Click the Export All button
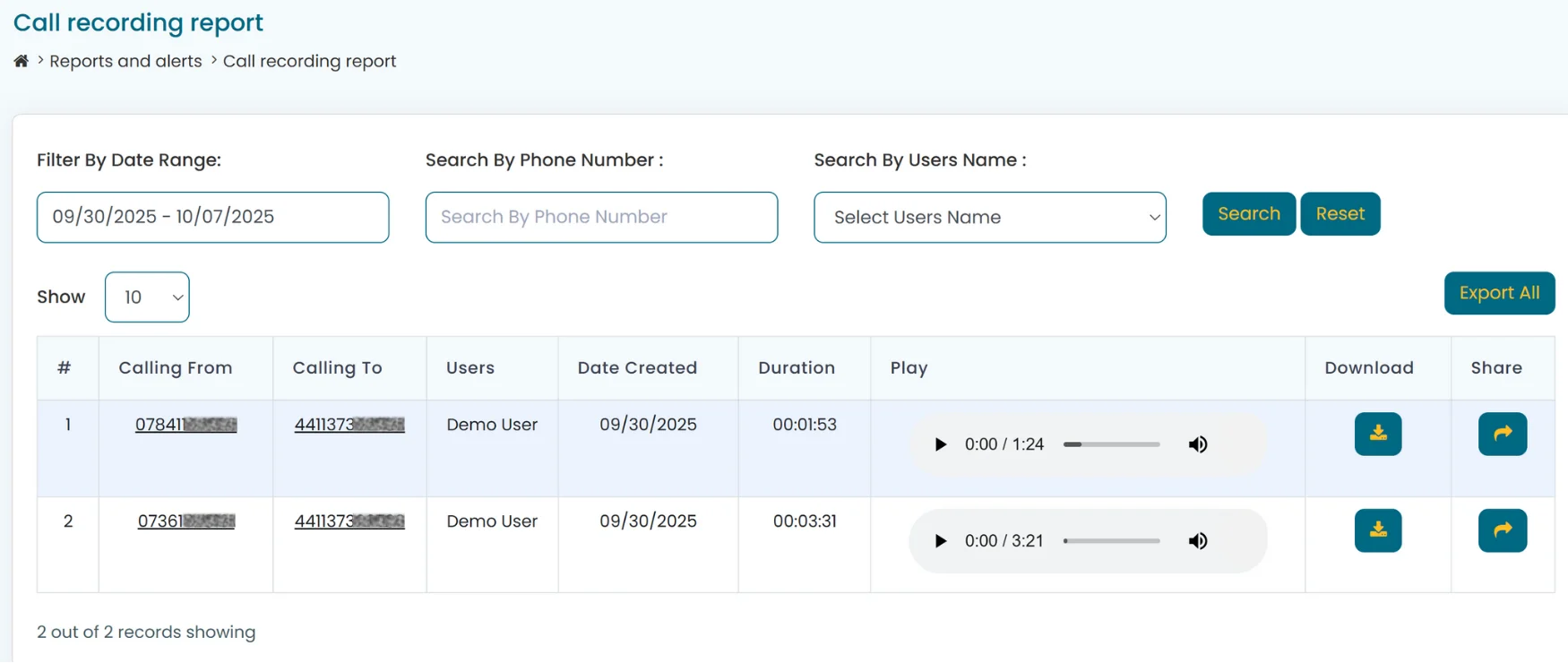The width and height of the screenshot is (1568, 672). tap(1499, 293)
